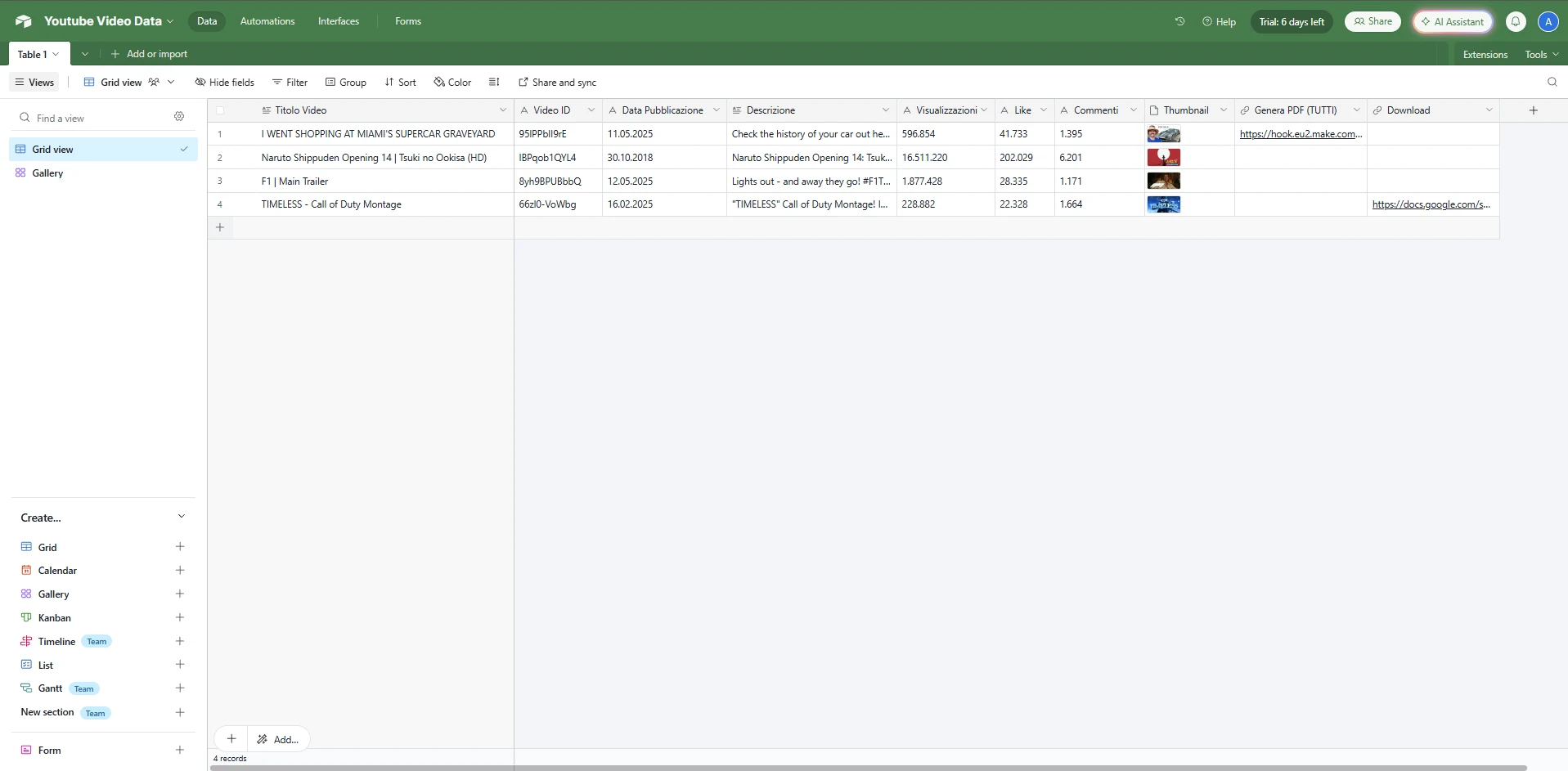This screenshot has height=771, width=1568.
Task: Select Grid view in the views list
Action: pos(103,149)
